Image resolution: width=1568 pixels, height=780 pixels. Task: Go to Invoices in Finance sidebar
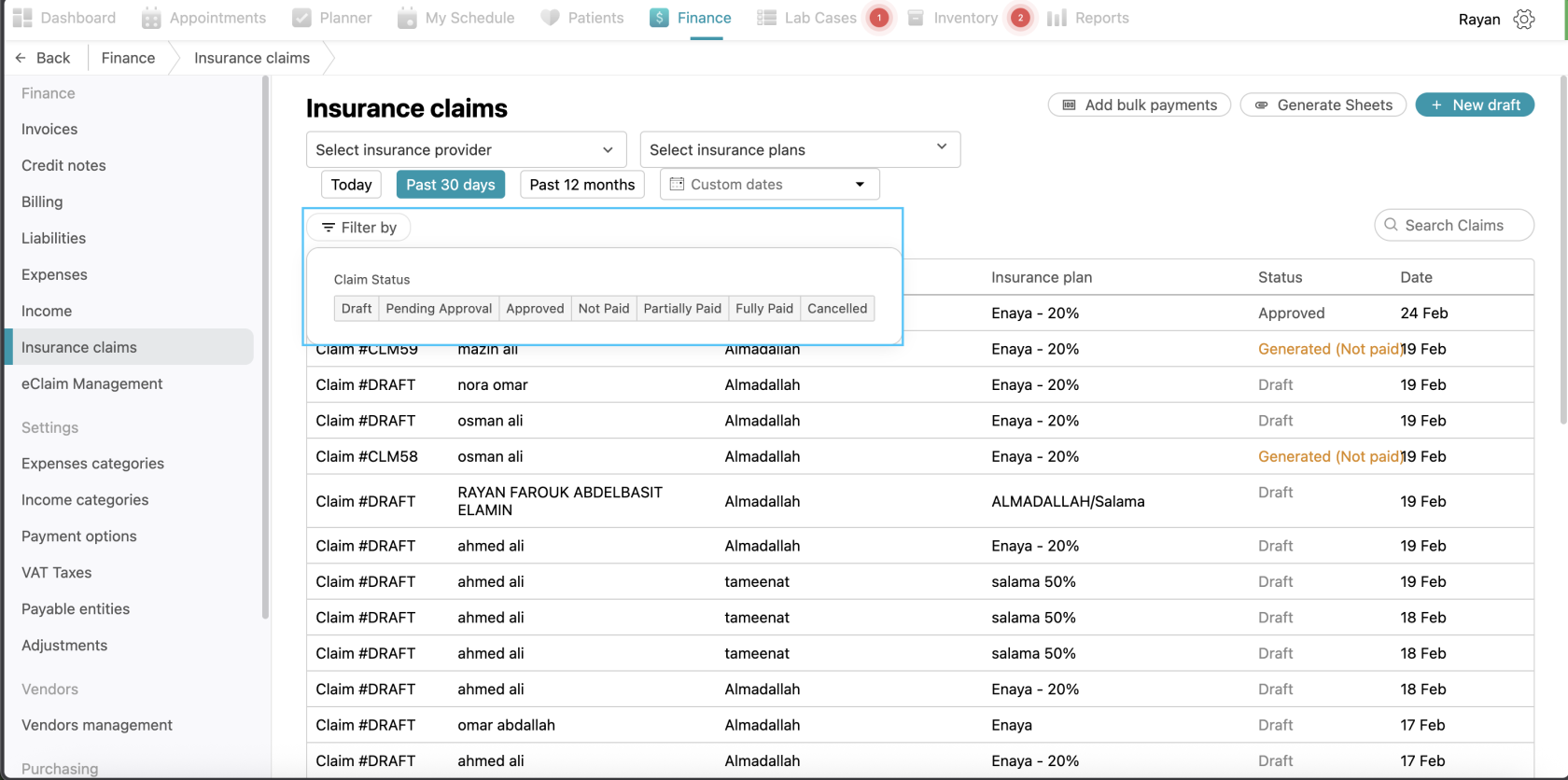point(49,129)
